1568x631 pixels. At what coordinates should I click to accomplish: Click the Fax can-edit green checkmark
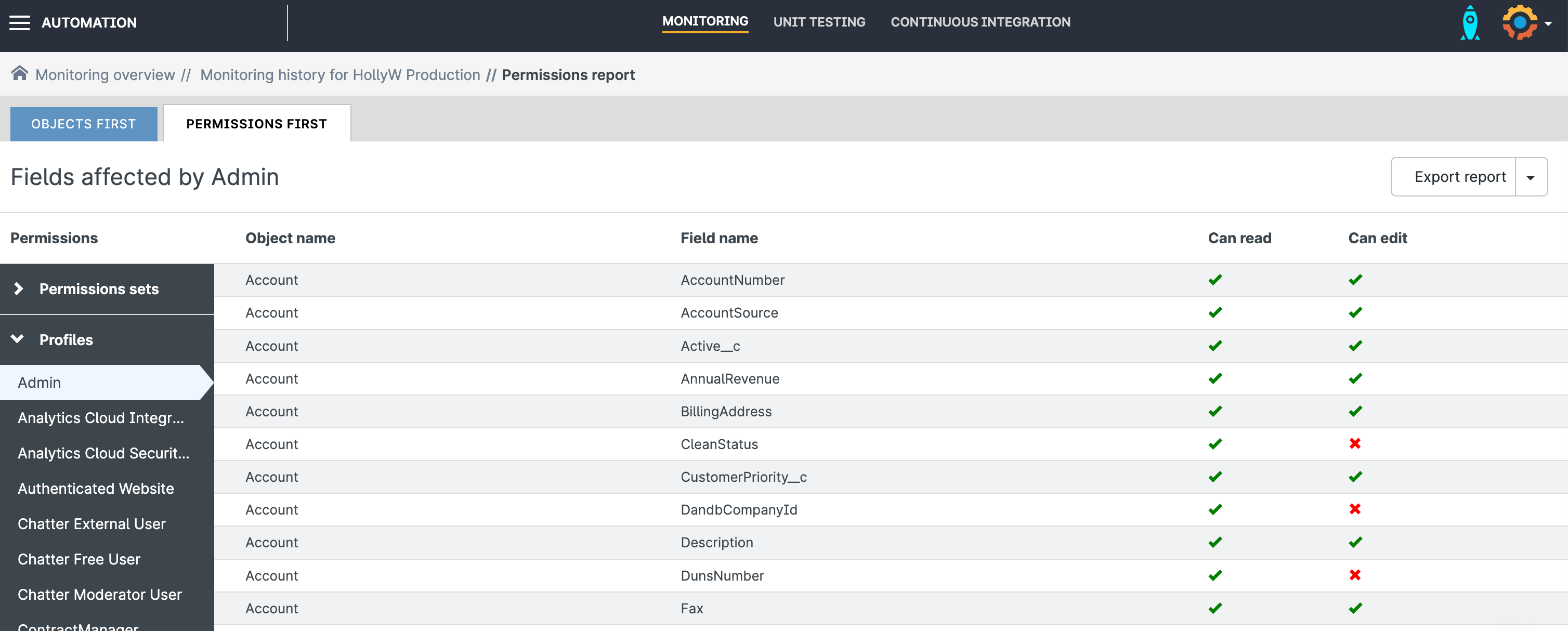(x=1355, y=608)
